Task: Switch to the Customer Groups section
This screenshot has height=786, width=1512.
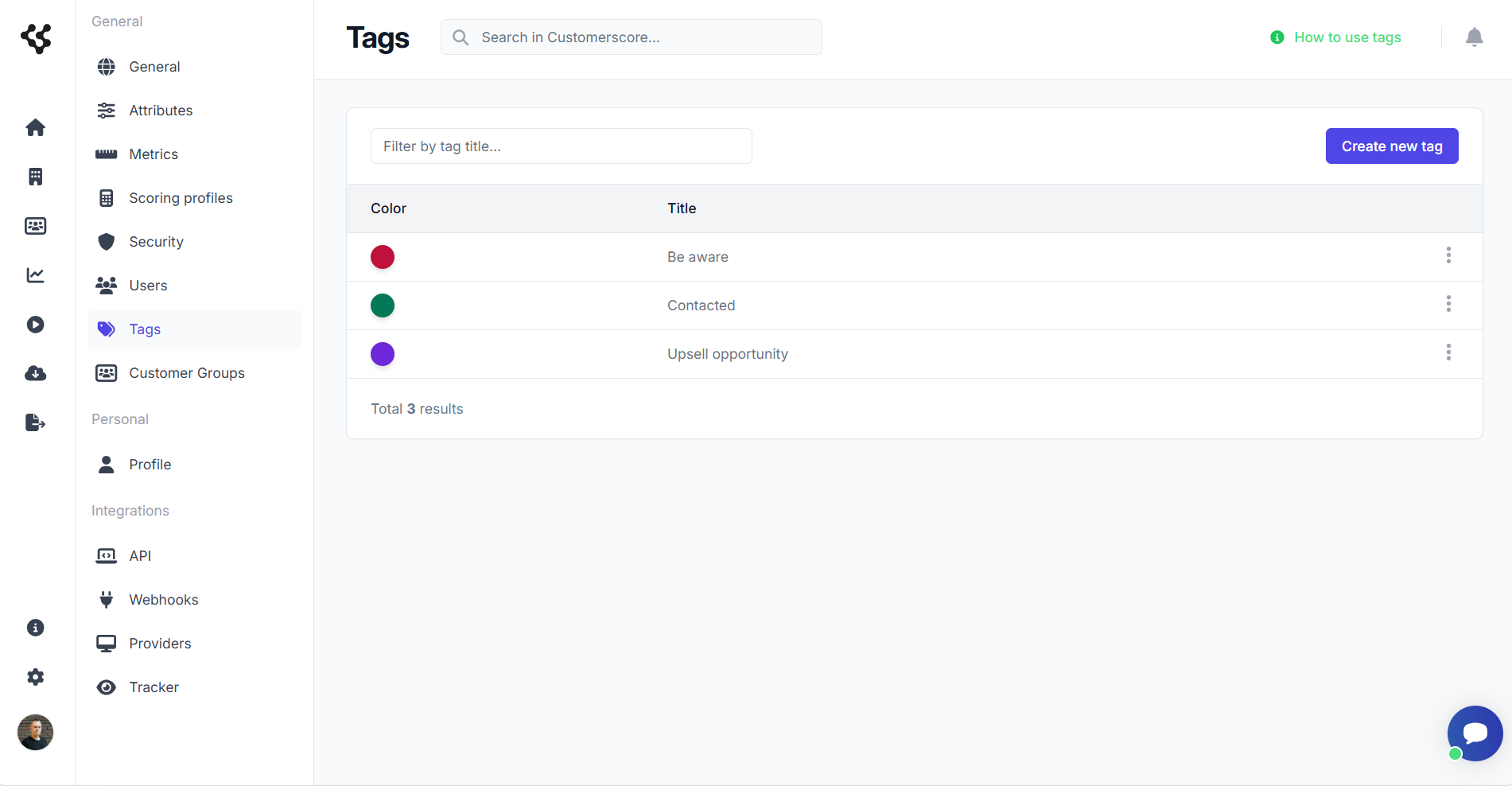Action: pos(187,372)
